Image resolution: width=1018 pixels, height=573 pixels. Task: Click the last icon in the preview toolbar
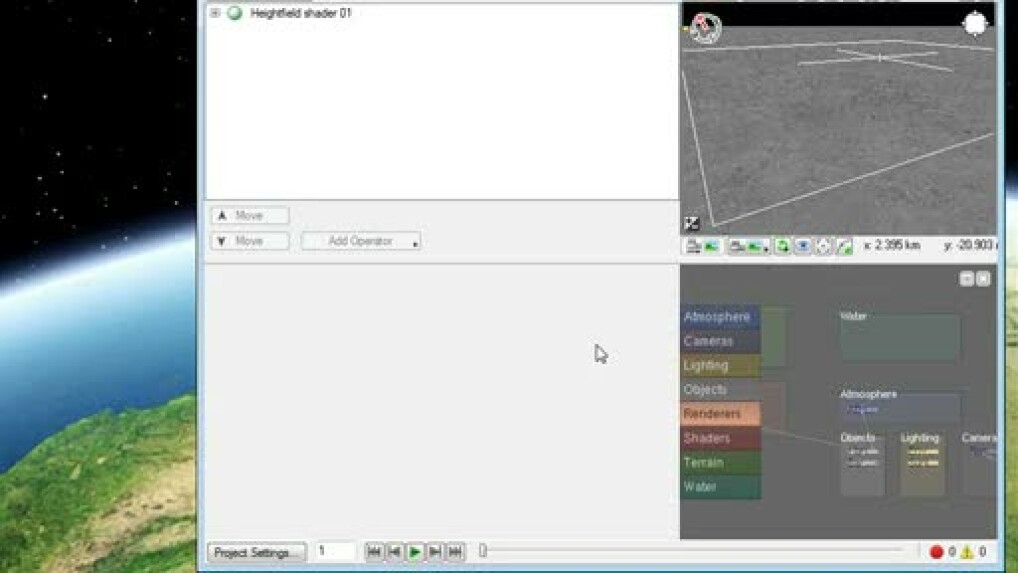[844, 246]
